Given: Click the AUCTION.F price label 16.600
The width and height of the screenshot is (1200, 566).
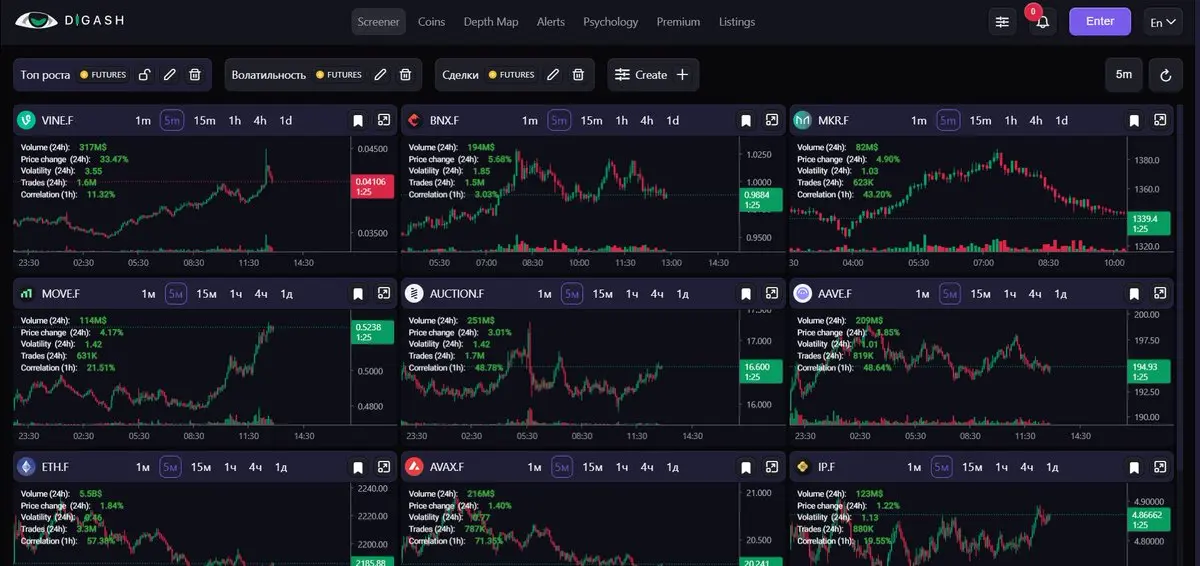Looking at the screenshot, I should pyautogui.click(x=760, y=372).
